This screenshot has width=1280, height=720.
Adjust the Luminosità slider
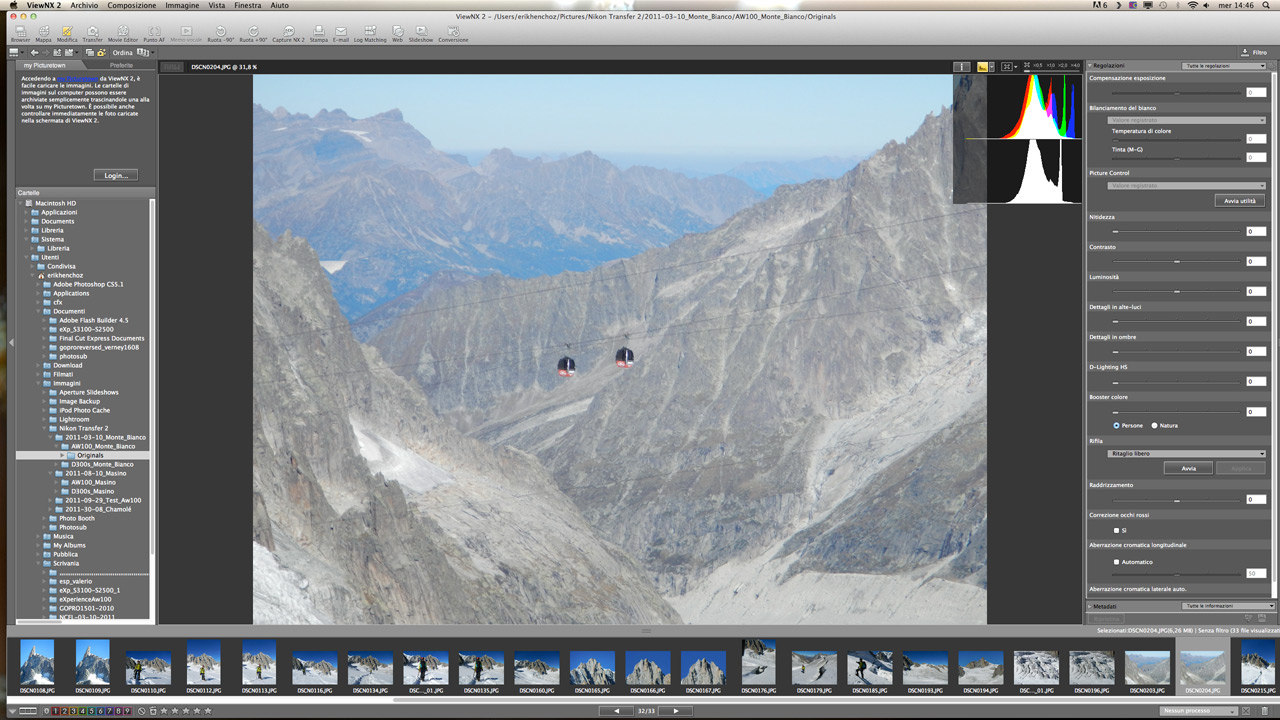point(1177,291)
